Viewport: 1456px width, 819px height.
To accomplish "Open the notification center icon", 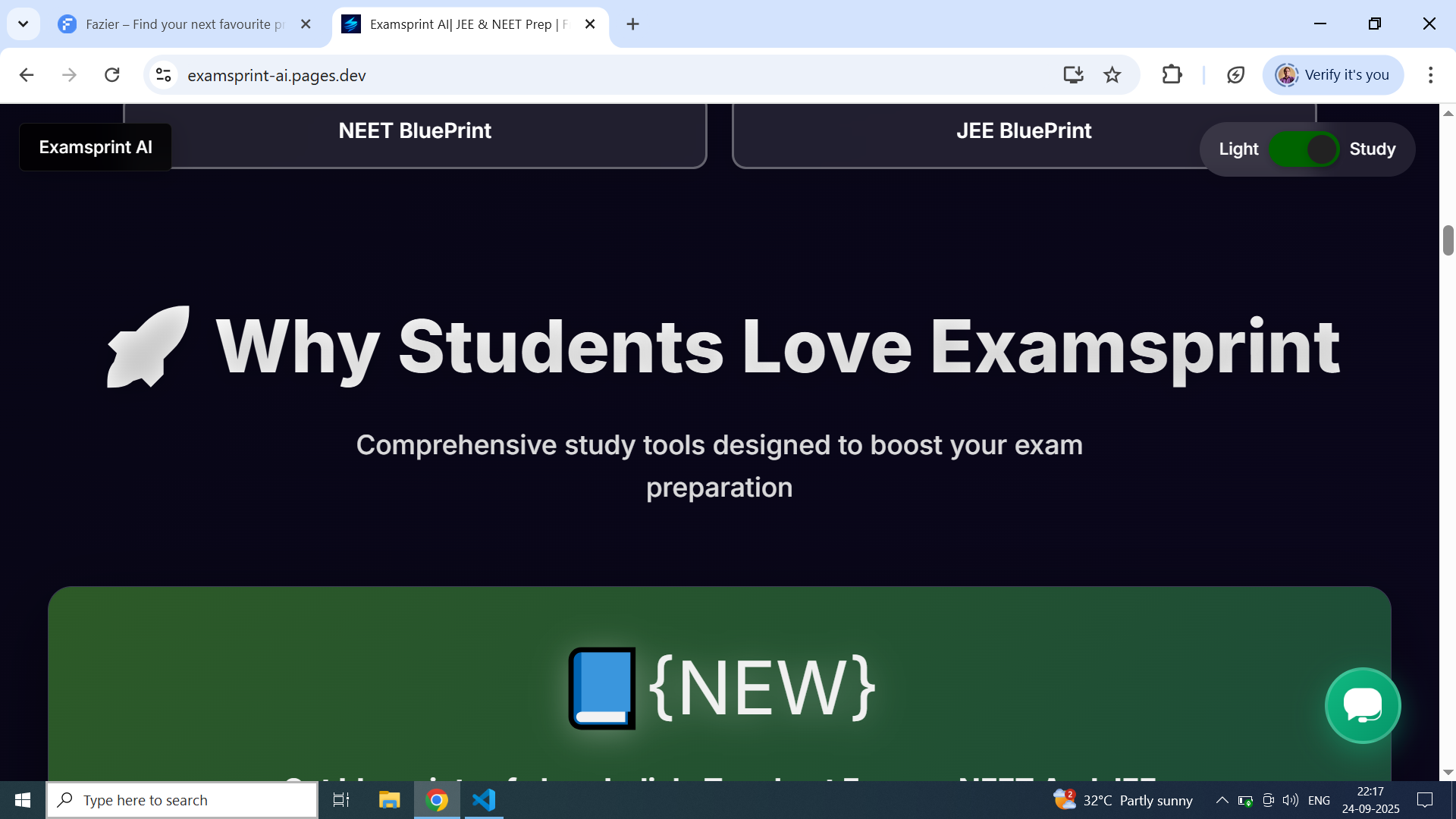I will click(x=1425, y=800).
